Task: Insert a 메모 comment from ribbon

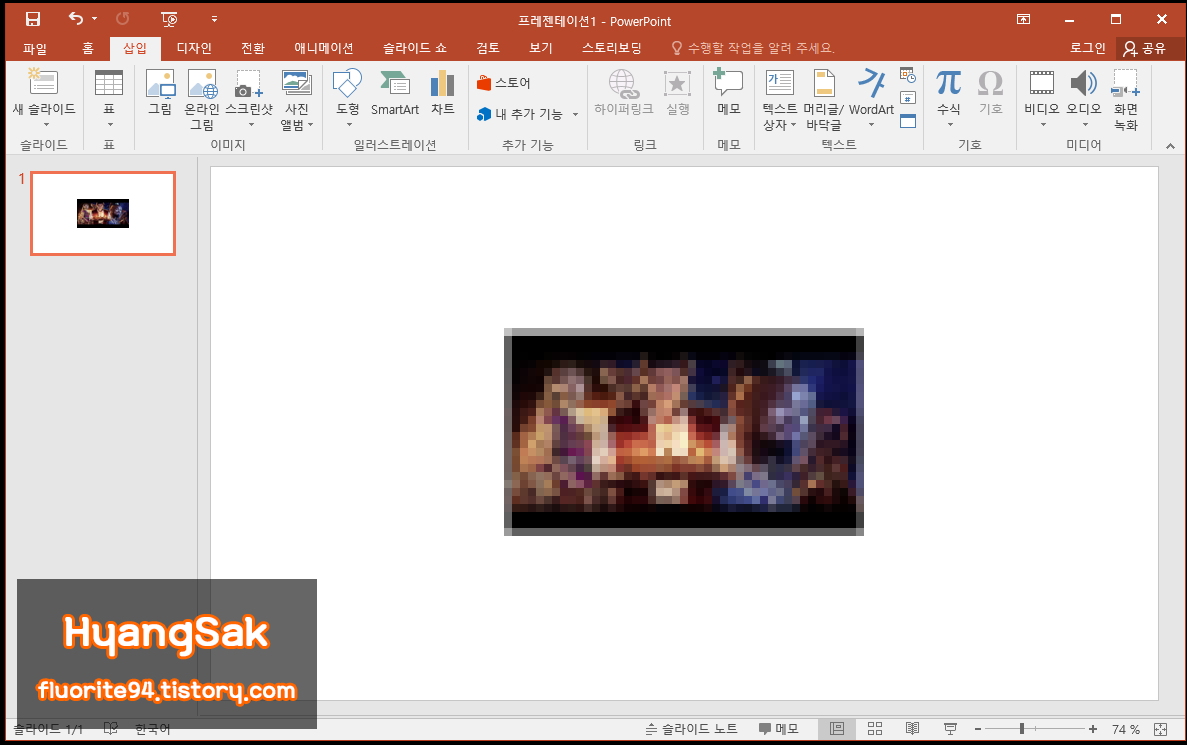Action: [728, 92]
